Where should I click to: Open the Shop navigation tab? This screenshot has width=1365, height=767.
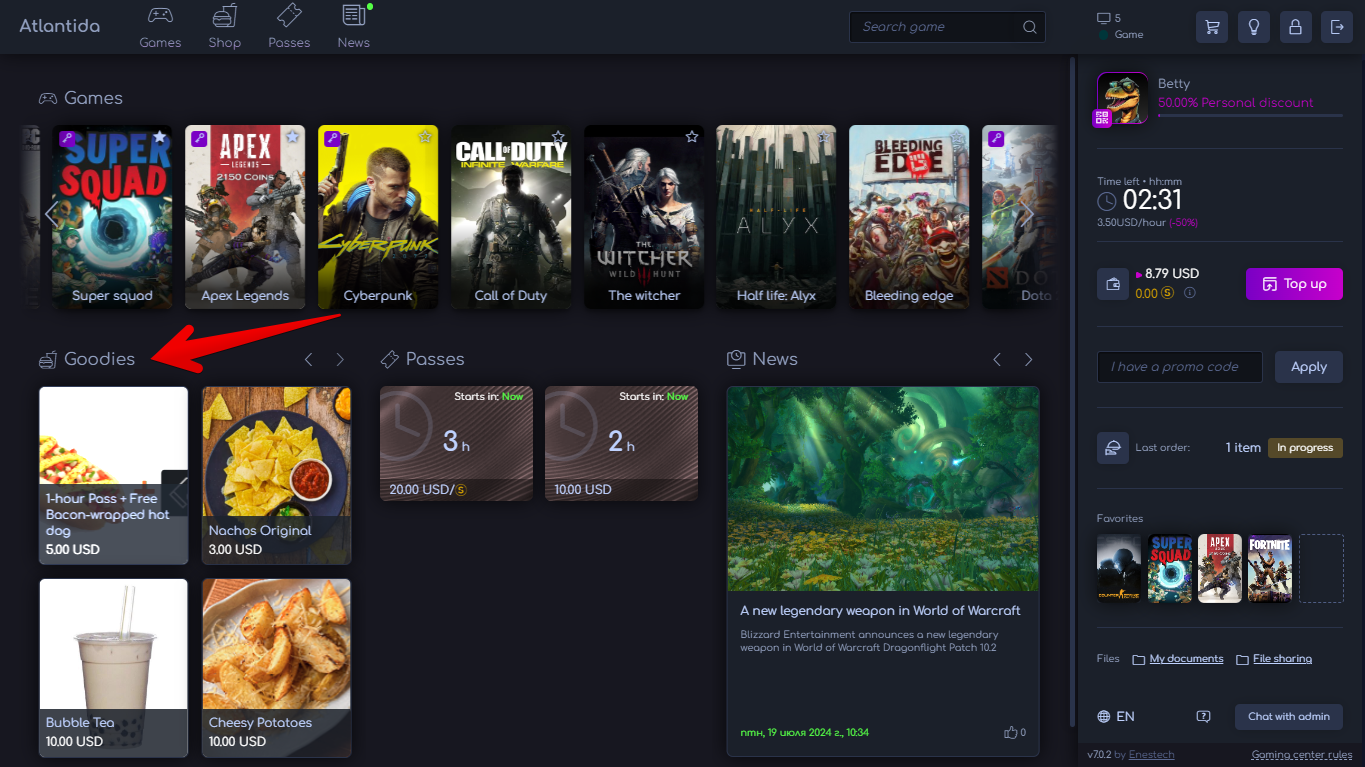(225, 27)
